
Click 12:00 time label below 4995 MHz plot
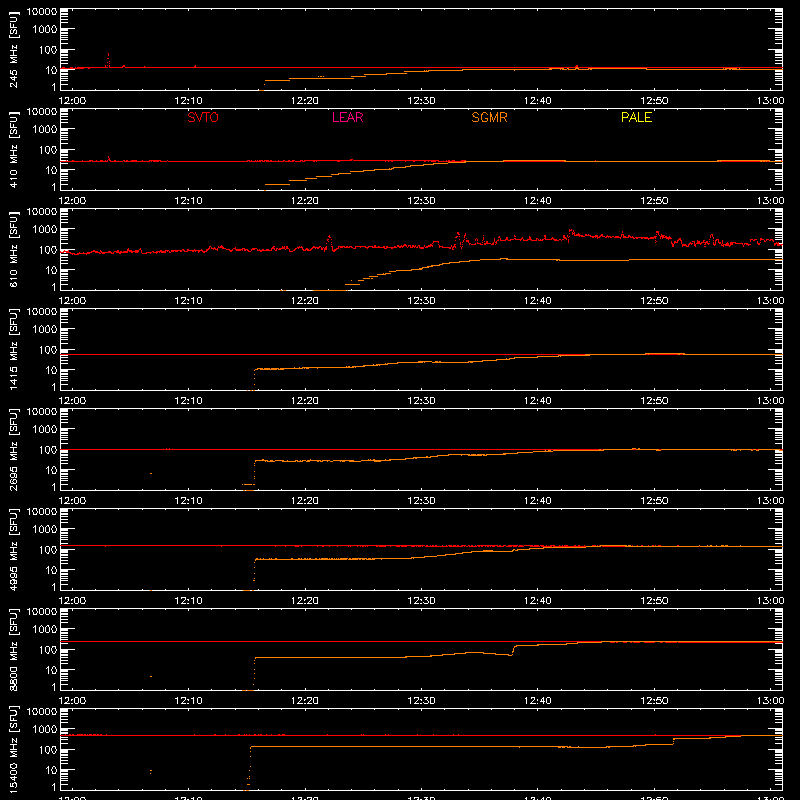pos(72,601)
